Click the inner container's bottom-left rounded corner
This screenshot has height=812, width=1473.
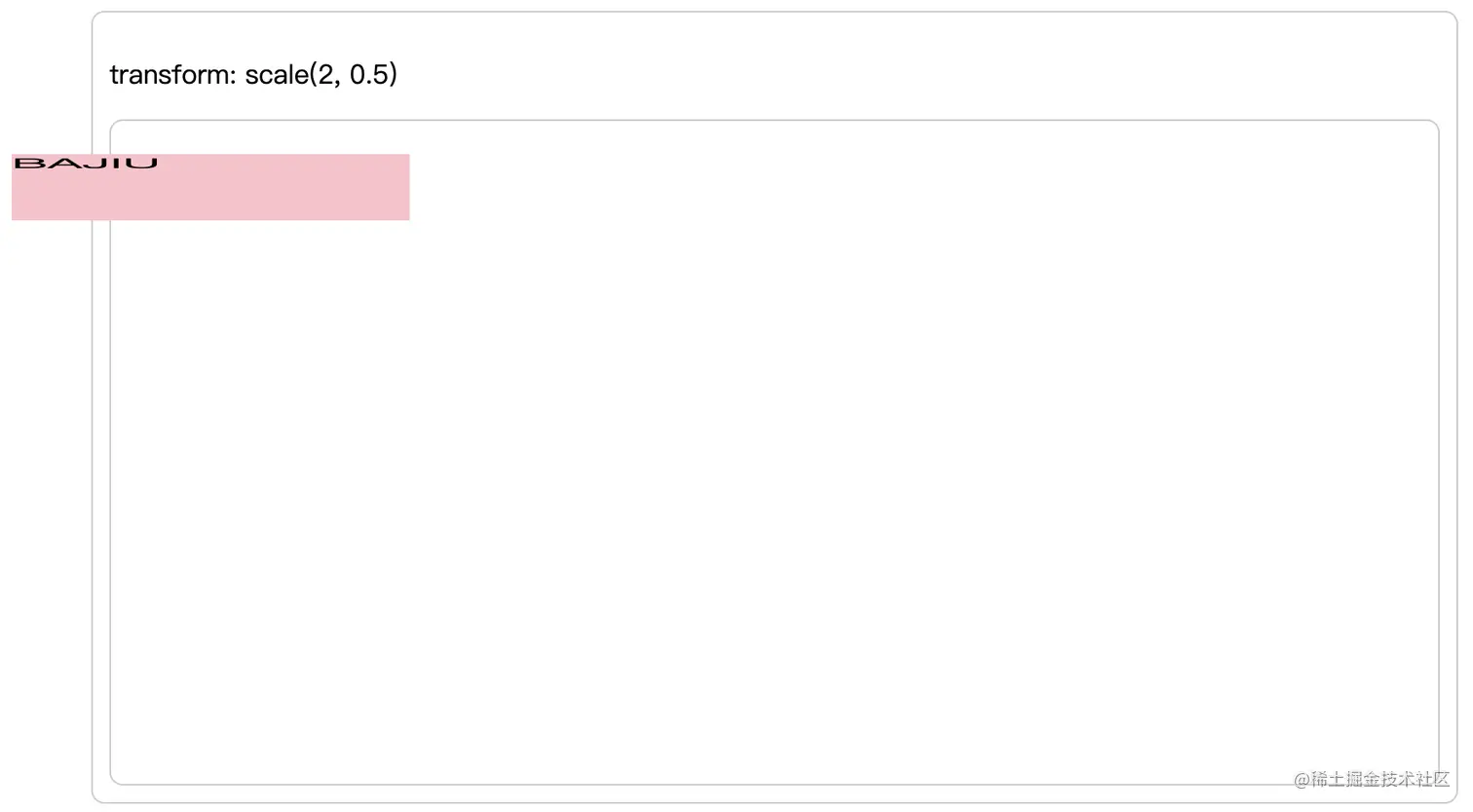pos(118,777)
